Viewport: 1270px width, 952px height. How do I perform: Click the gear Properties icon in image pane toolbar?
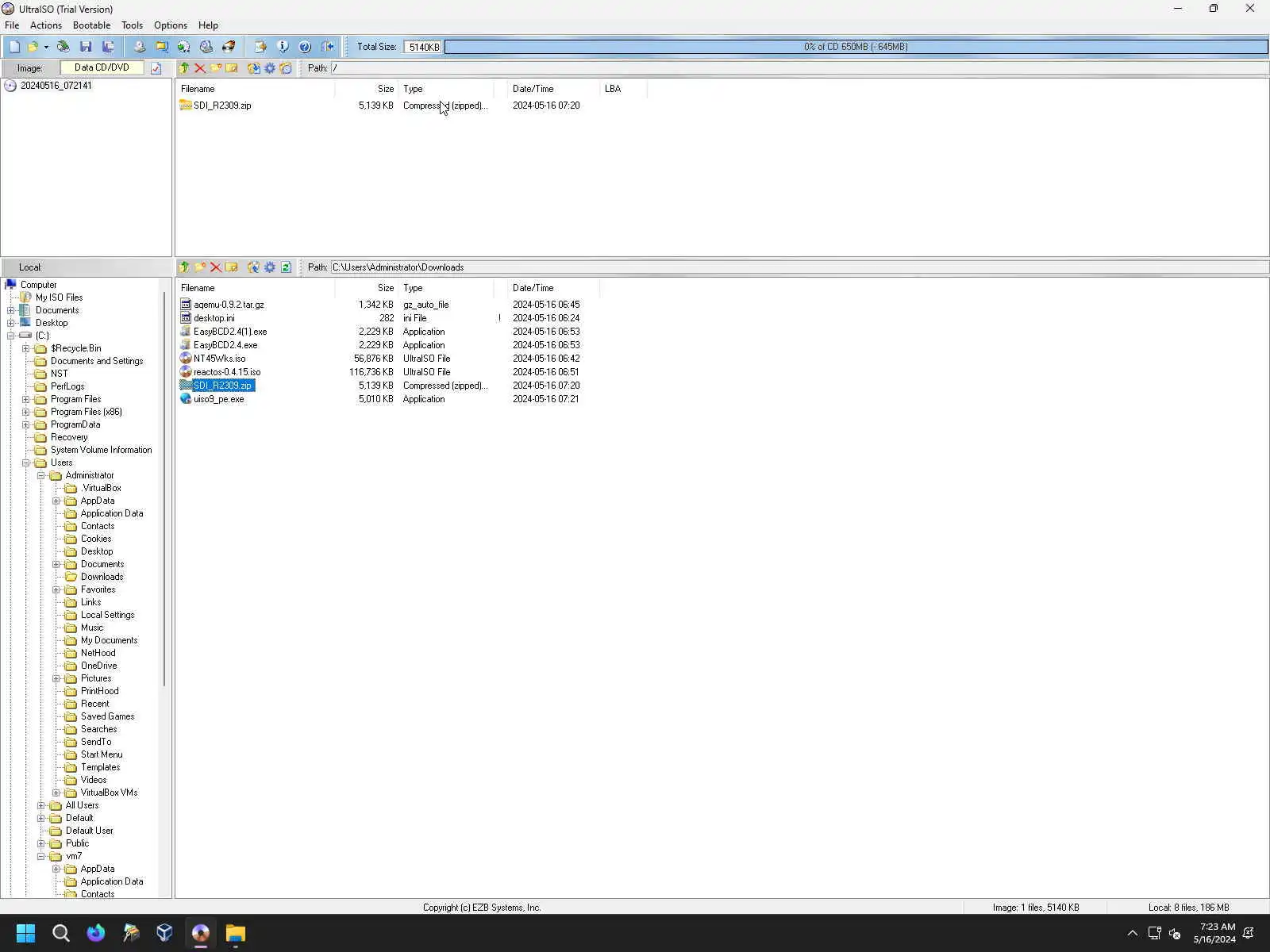tap(270, 68)
